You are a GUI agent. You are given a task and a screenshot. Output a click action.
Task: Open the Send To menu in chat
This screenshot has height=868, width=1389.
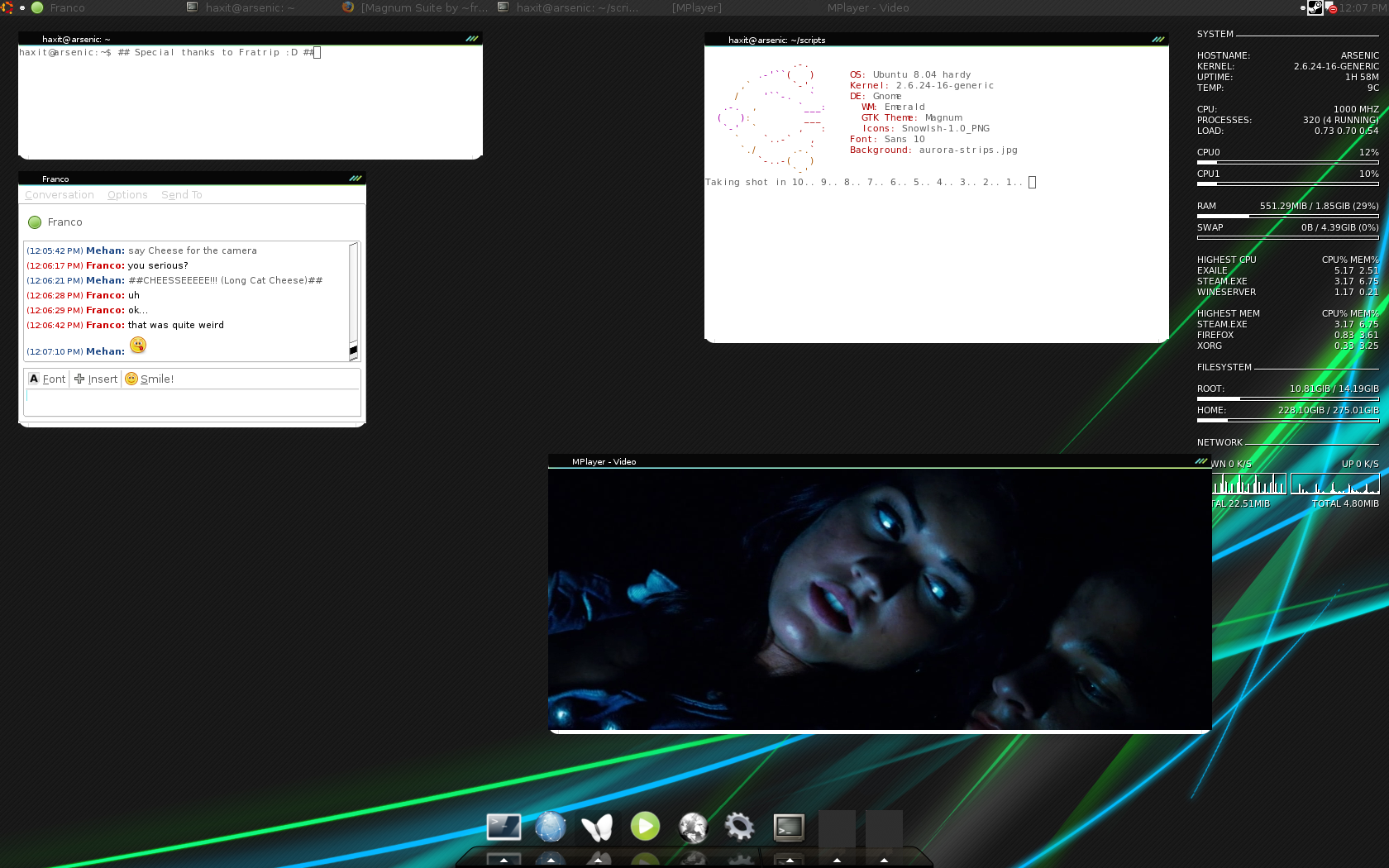pyautogui.click(x=182, y=195)
